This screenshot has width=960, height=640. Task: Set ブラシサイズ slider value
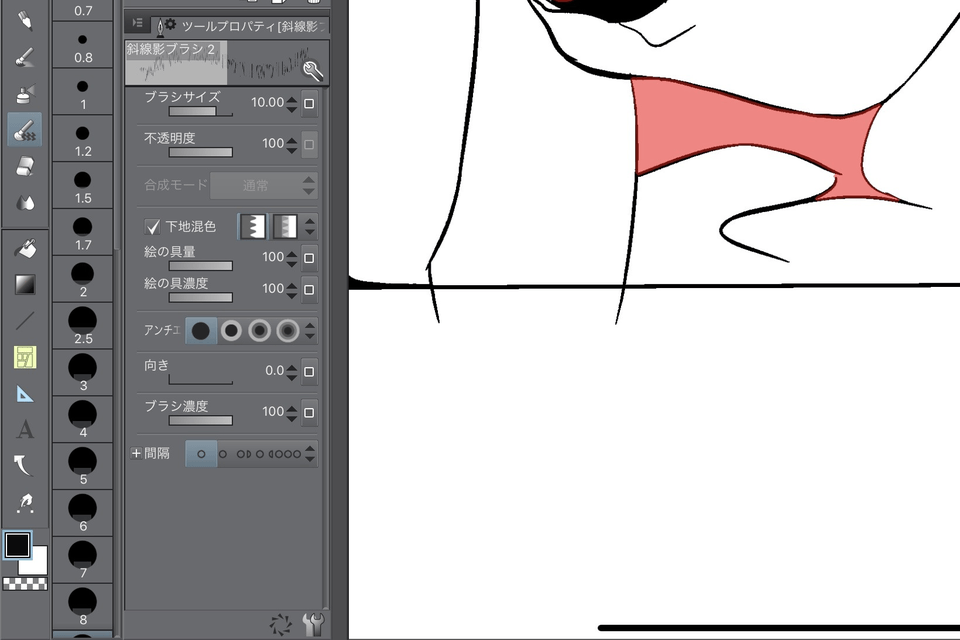click(x=201, y=111)
